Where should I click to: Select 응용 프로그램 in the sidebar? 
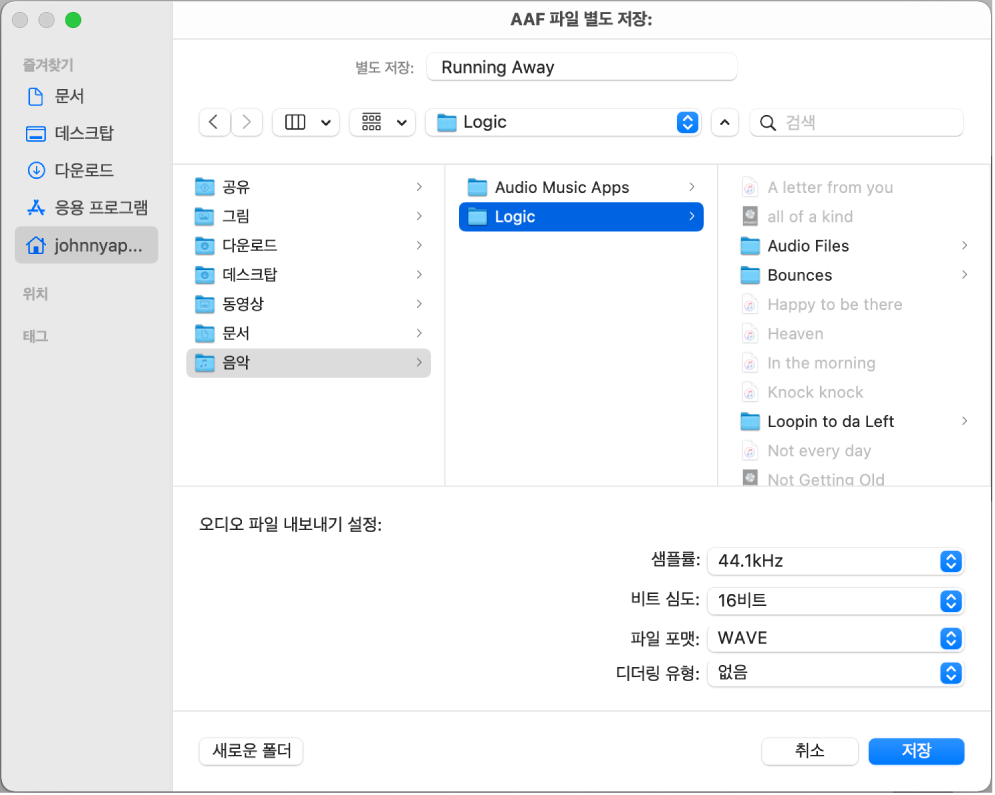point(87,207)
